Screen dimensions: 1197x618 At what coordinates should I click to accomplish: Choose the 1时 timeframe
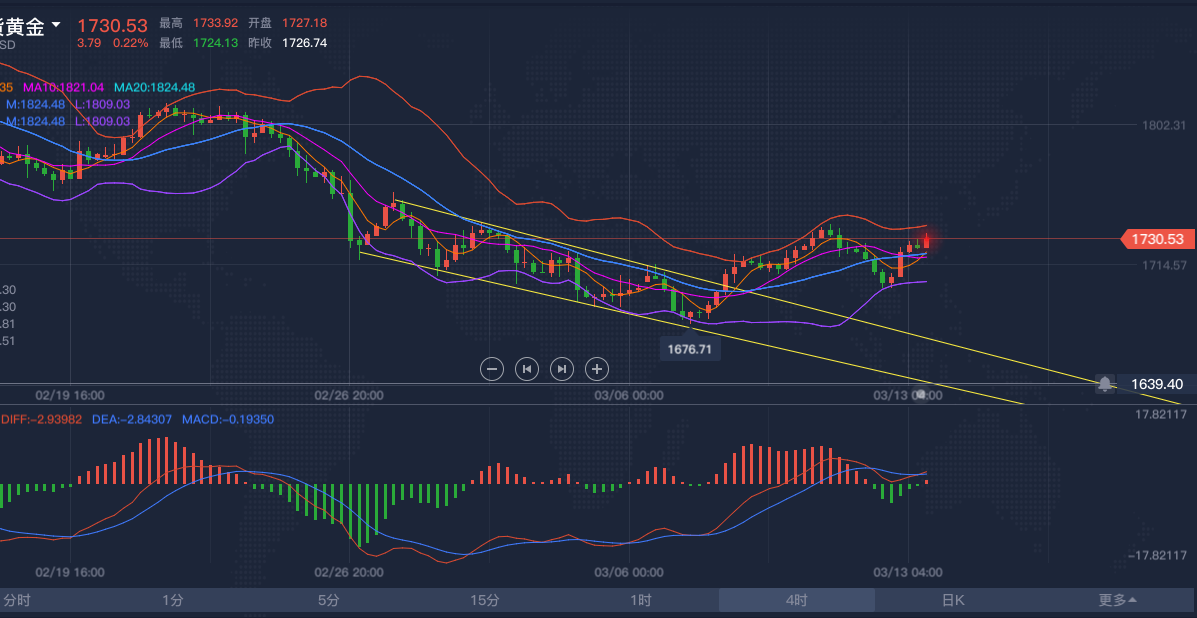tap(641, 600)
